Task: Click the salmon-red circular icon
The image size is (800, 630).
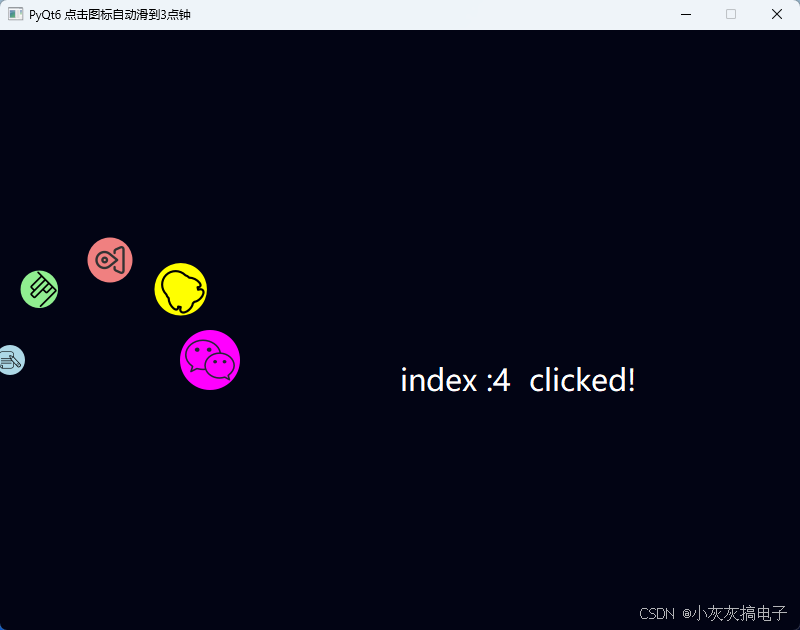Action: coord(110,260)
